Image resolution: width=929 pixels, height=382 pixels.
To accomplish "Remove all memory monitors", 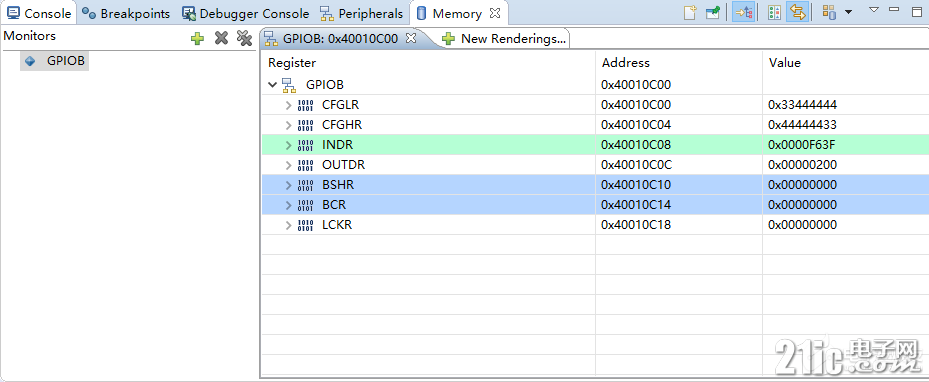I will tap(244, 38).
